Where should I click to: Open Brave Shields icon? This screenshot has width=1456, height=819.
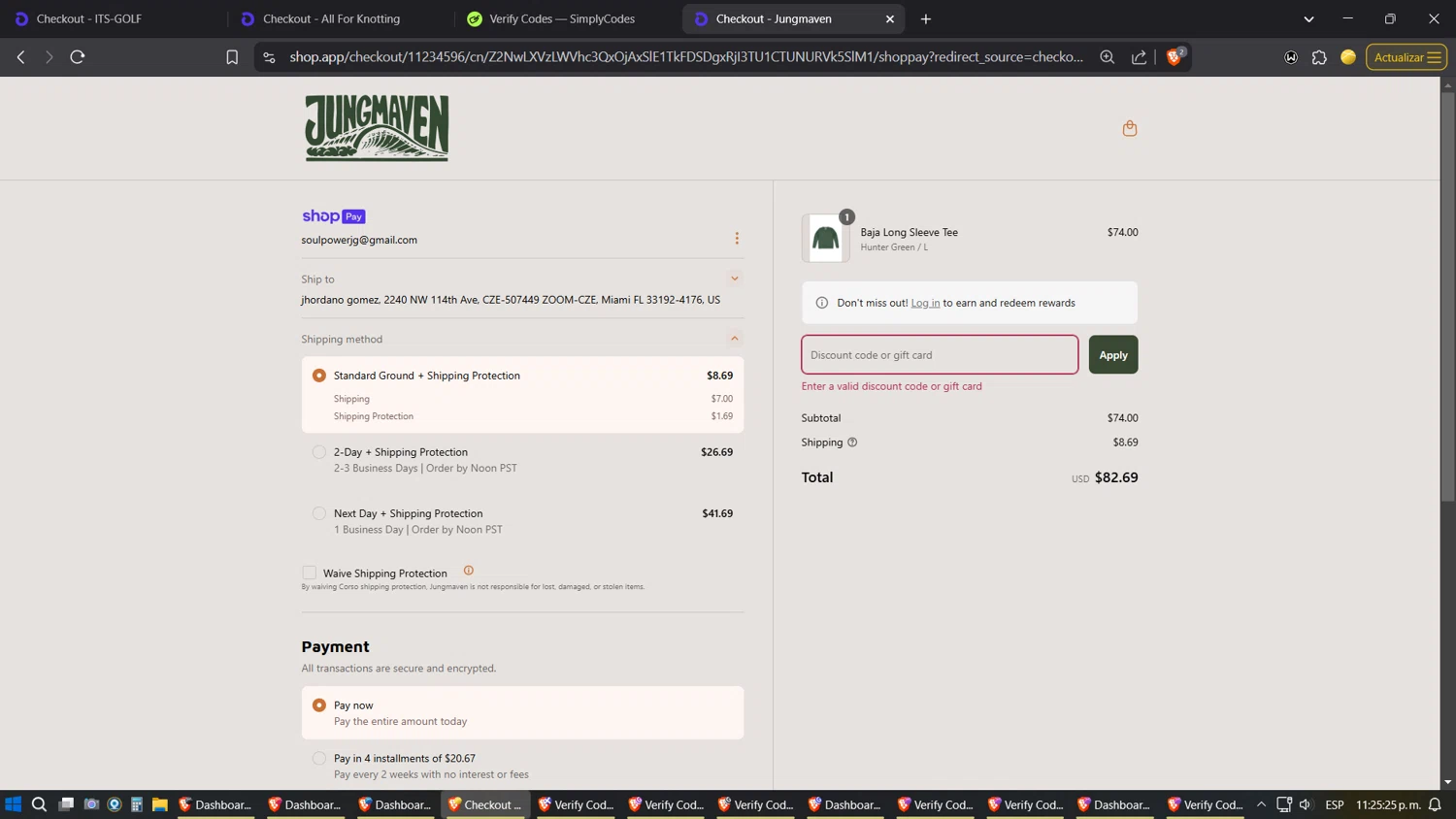1175,57
